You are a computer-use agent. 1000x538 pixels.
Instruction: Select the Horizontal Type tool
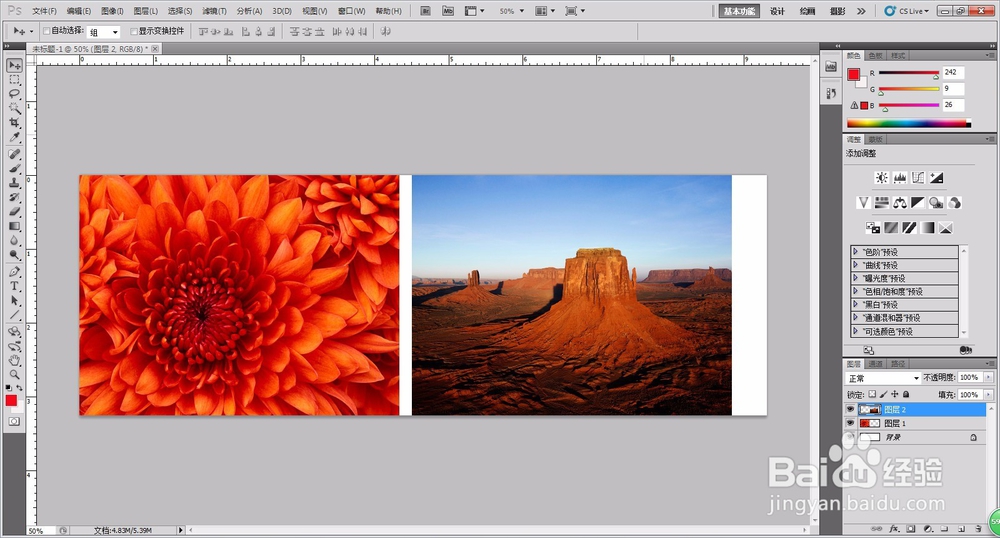[14, 286]
